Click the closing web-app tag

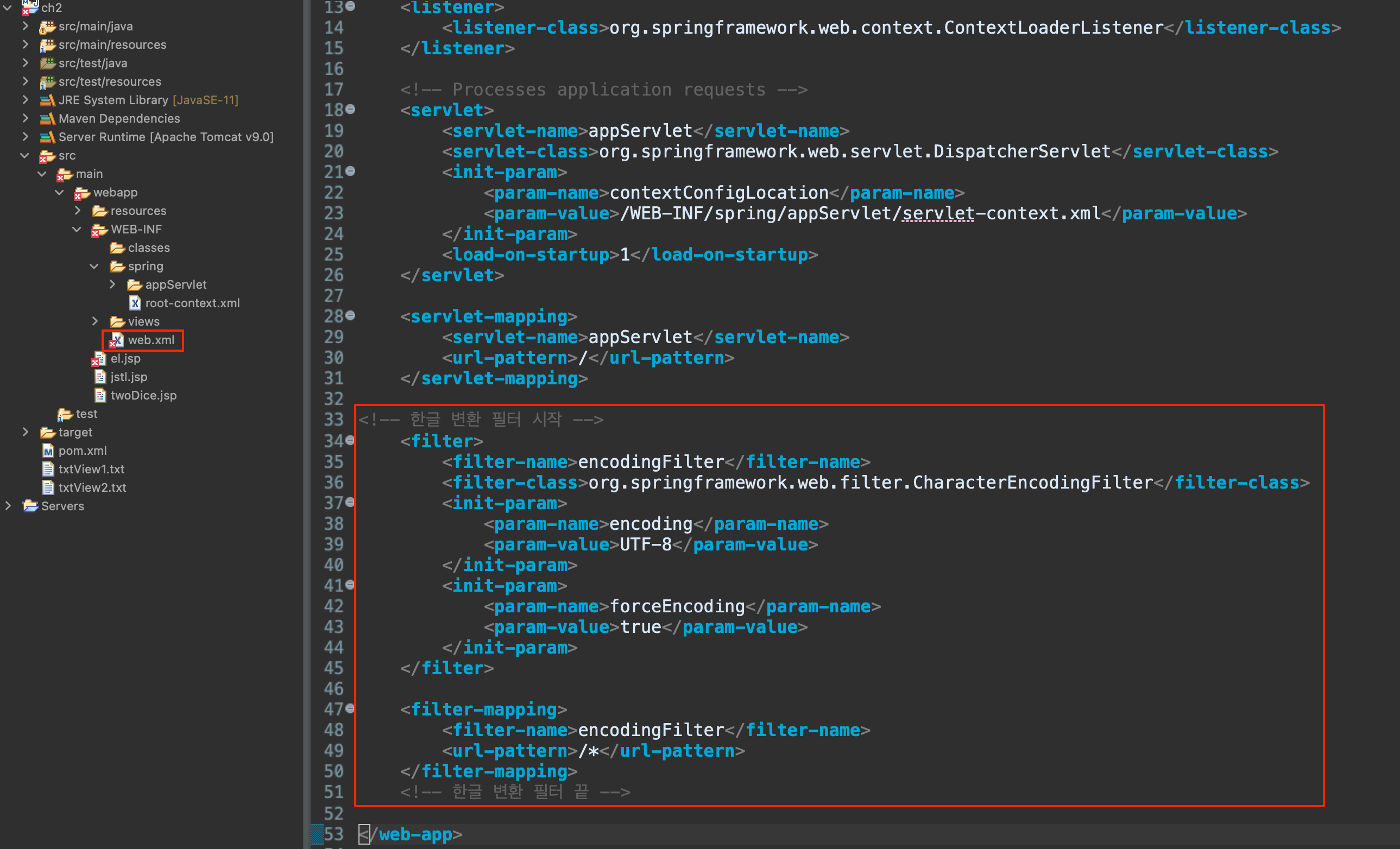click(410, 834)
